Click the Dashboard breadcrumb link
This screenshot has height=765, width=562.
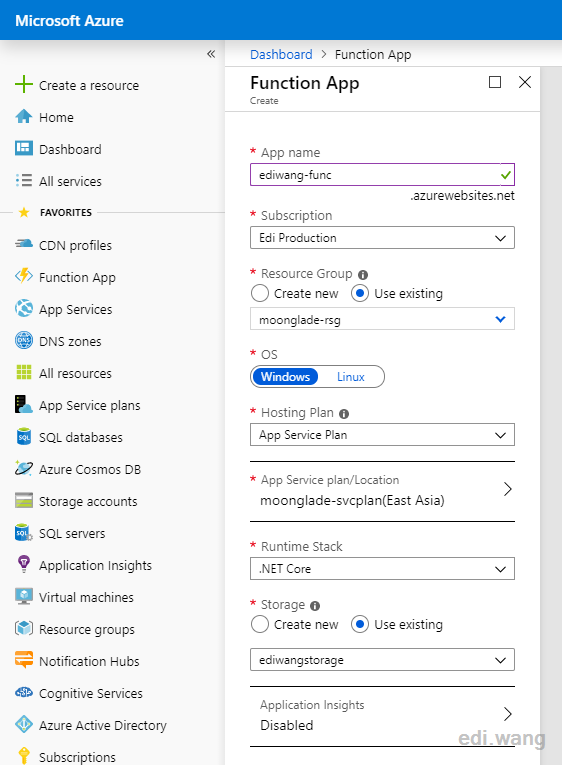(281, 54)
